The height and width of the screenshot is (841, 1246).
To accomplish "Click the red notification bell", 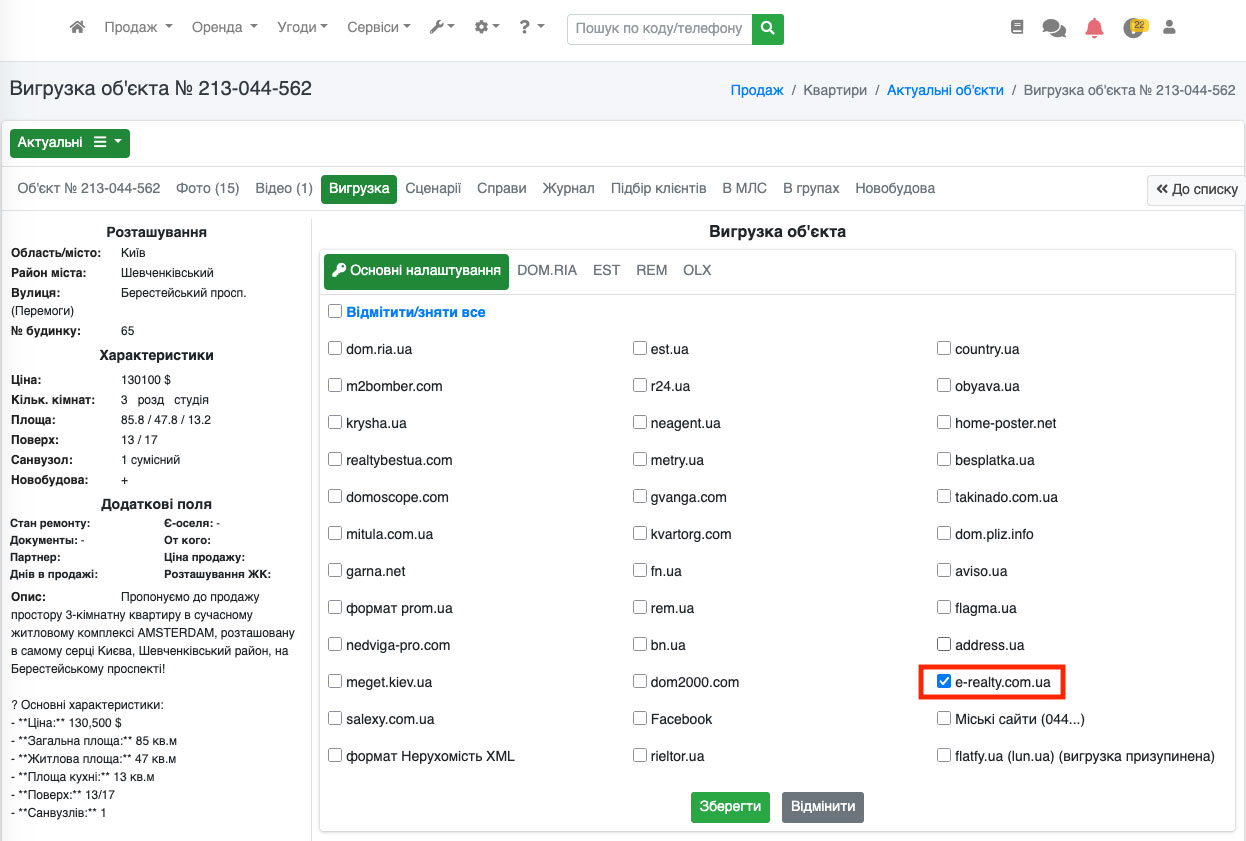I will [1094, 28].
